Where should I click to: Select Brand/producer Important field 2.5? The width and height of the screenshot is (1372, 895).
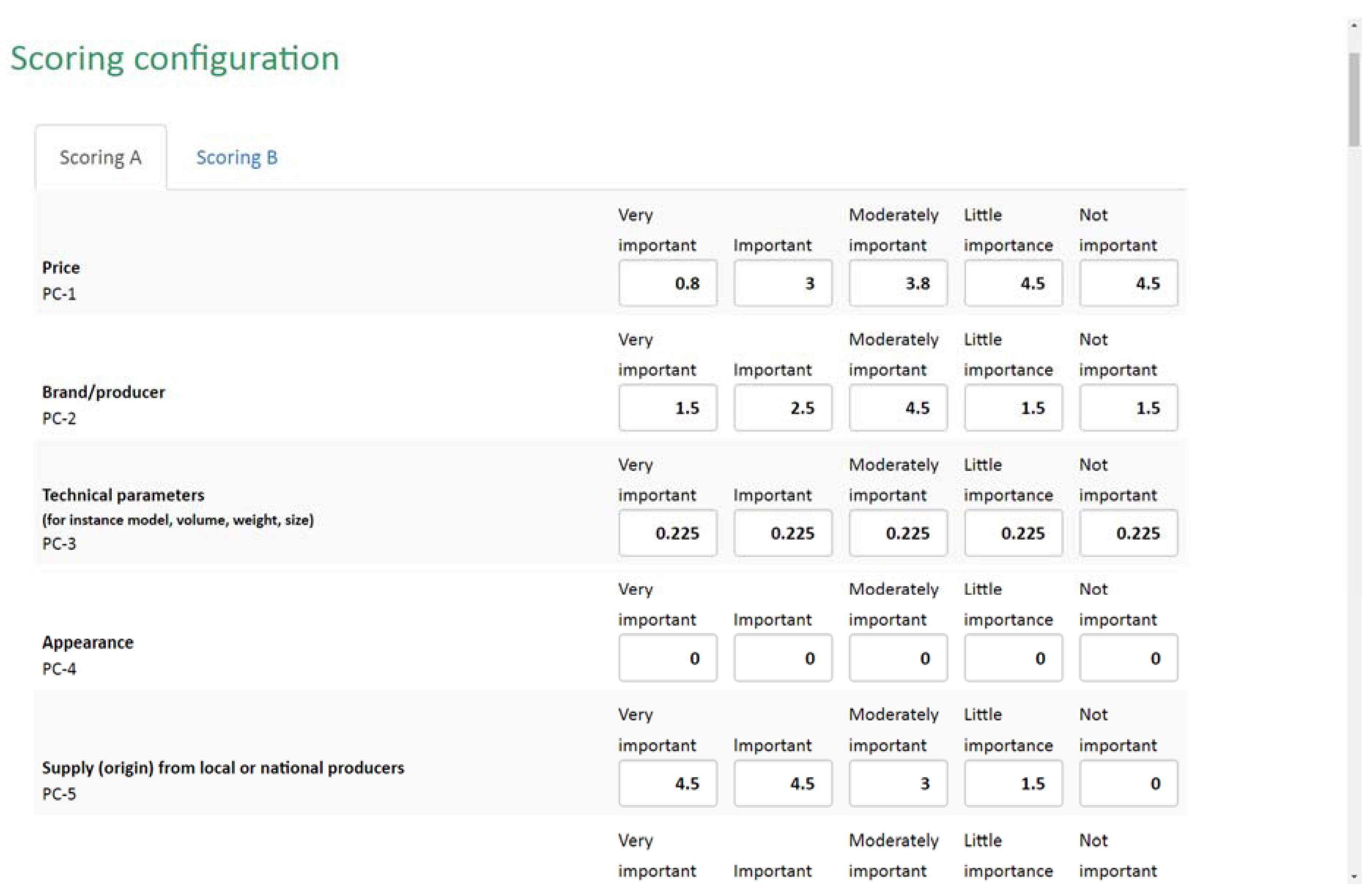tap(783, 408)
